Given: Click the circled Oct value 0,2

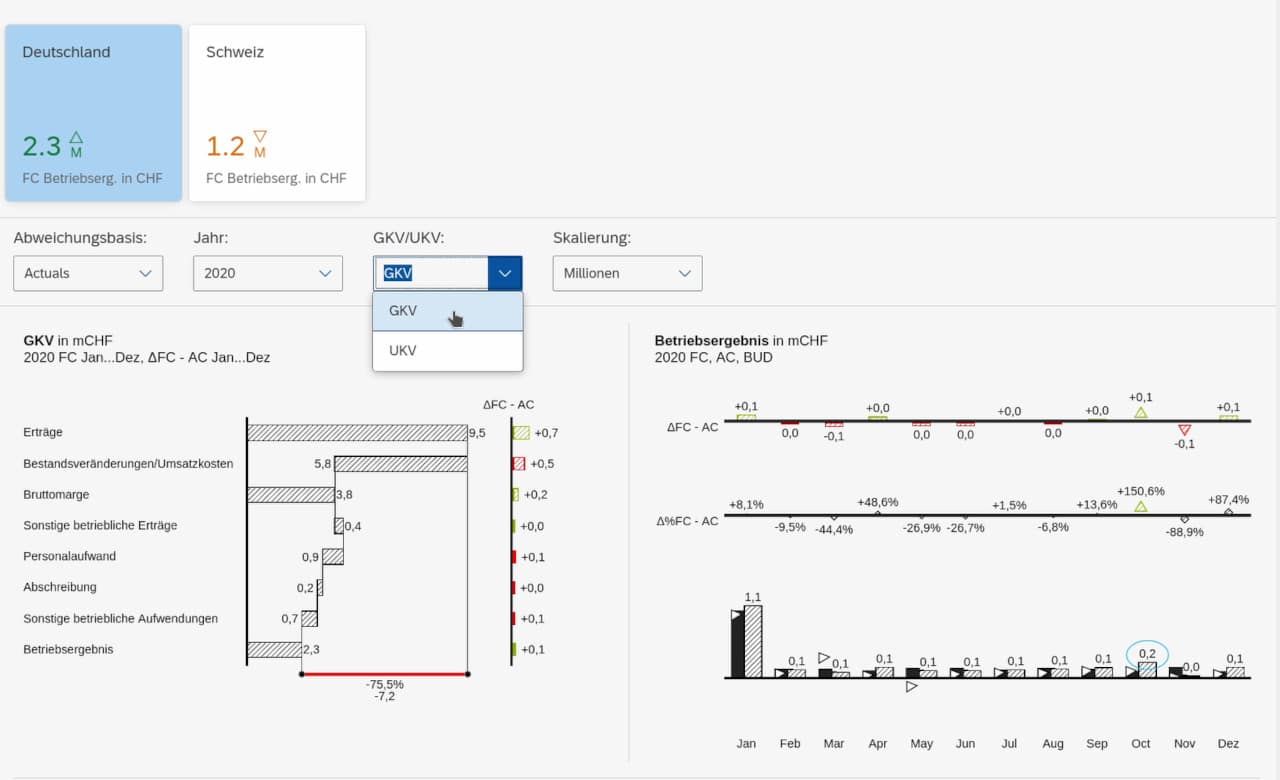Looking at the screenshot, I should [1147, 653].
